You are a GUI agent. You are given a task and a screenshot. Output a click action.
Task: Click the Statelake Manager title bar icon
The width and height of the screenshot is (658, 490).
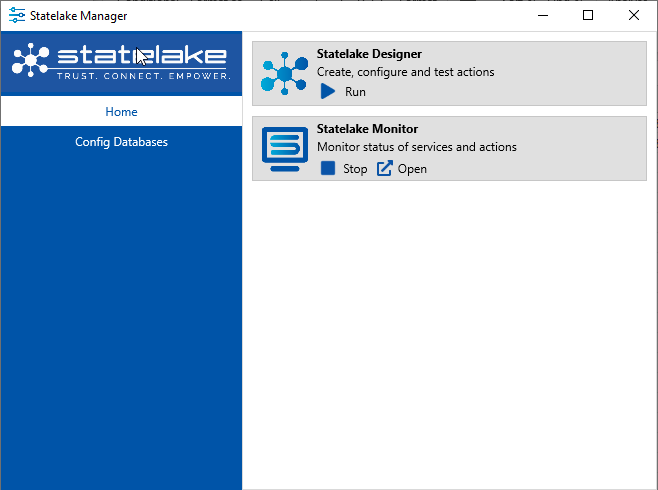[17, 16]
